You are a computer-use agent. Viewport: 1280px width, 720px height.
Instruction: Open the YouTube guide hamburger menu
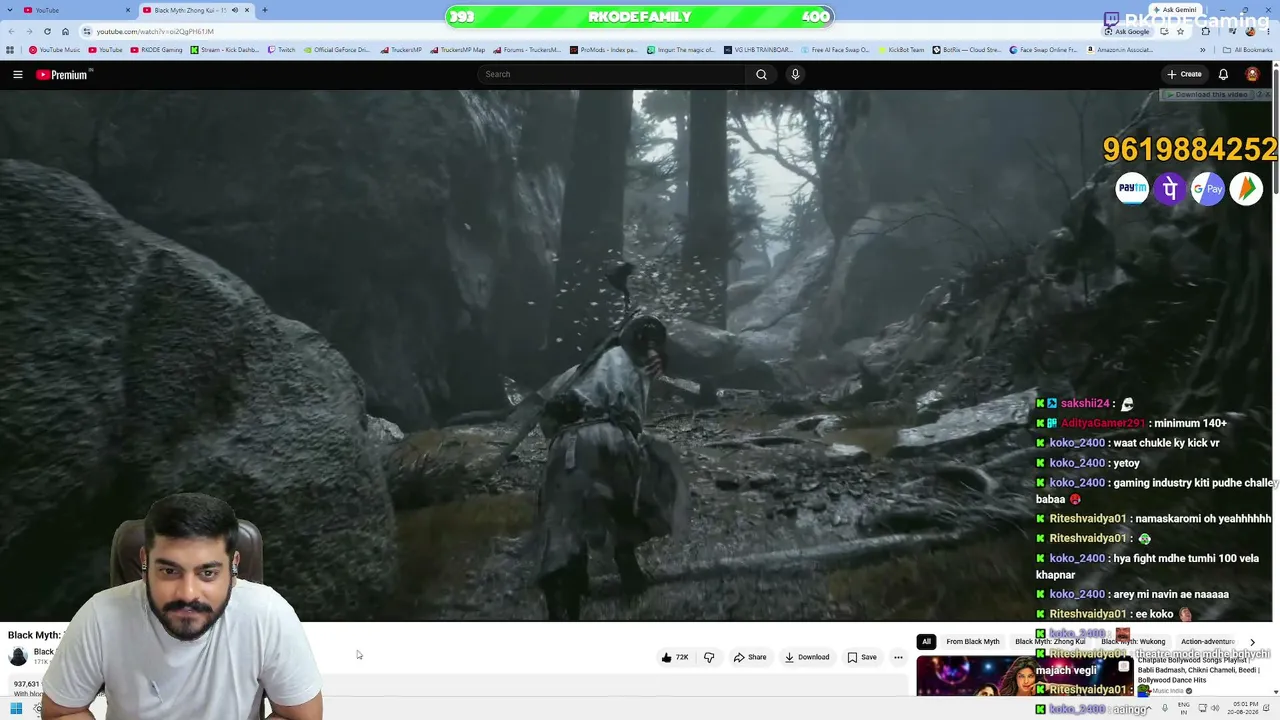coord(18,74)
